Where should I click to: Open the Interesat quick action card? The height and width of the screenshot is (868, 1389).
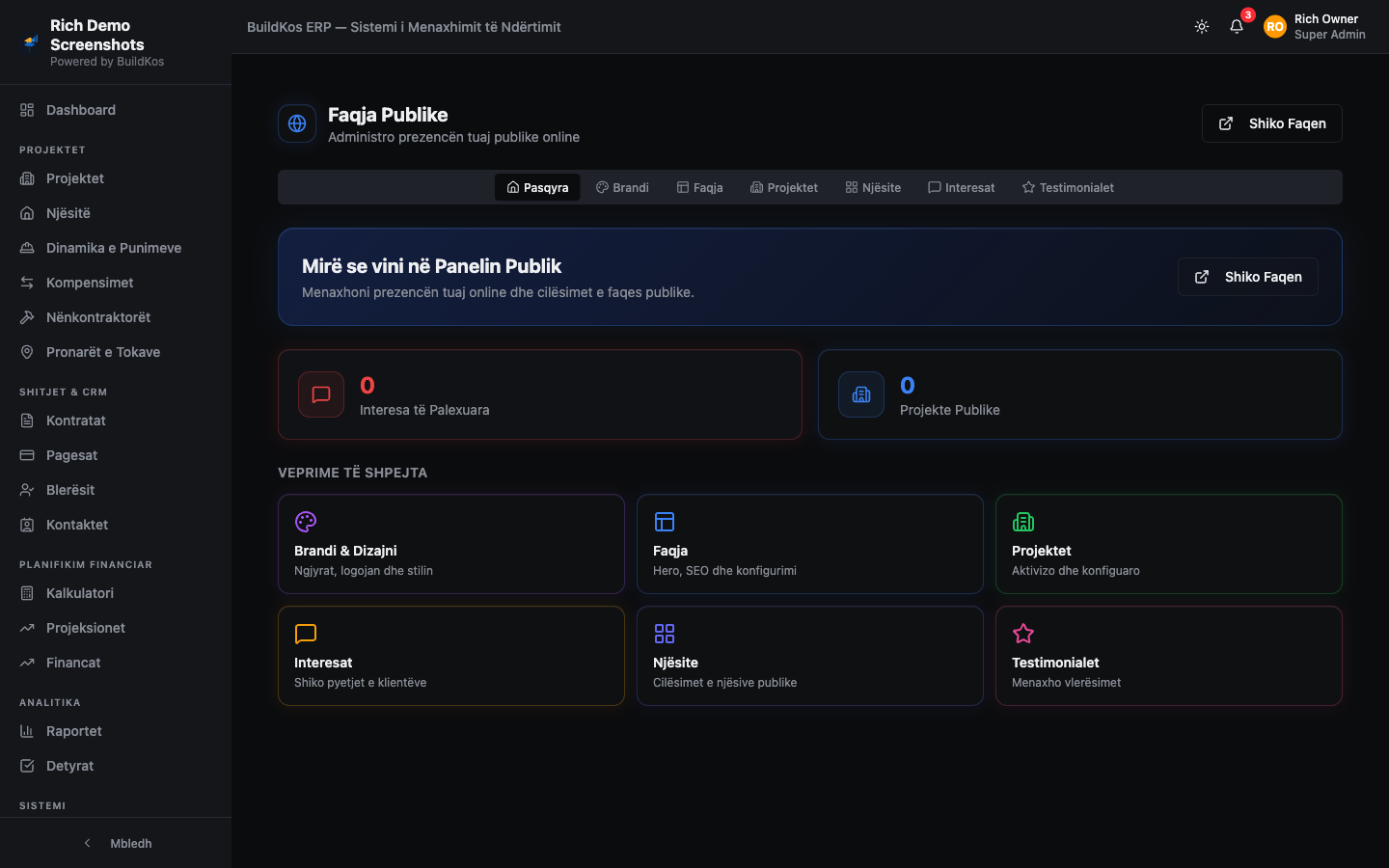click(451, 656)
